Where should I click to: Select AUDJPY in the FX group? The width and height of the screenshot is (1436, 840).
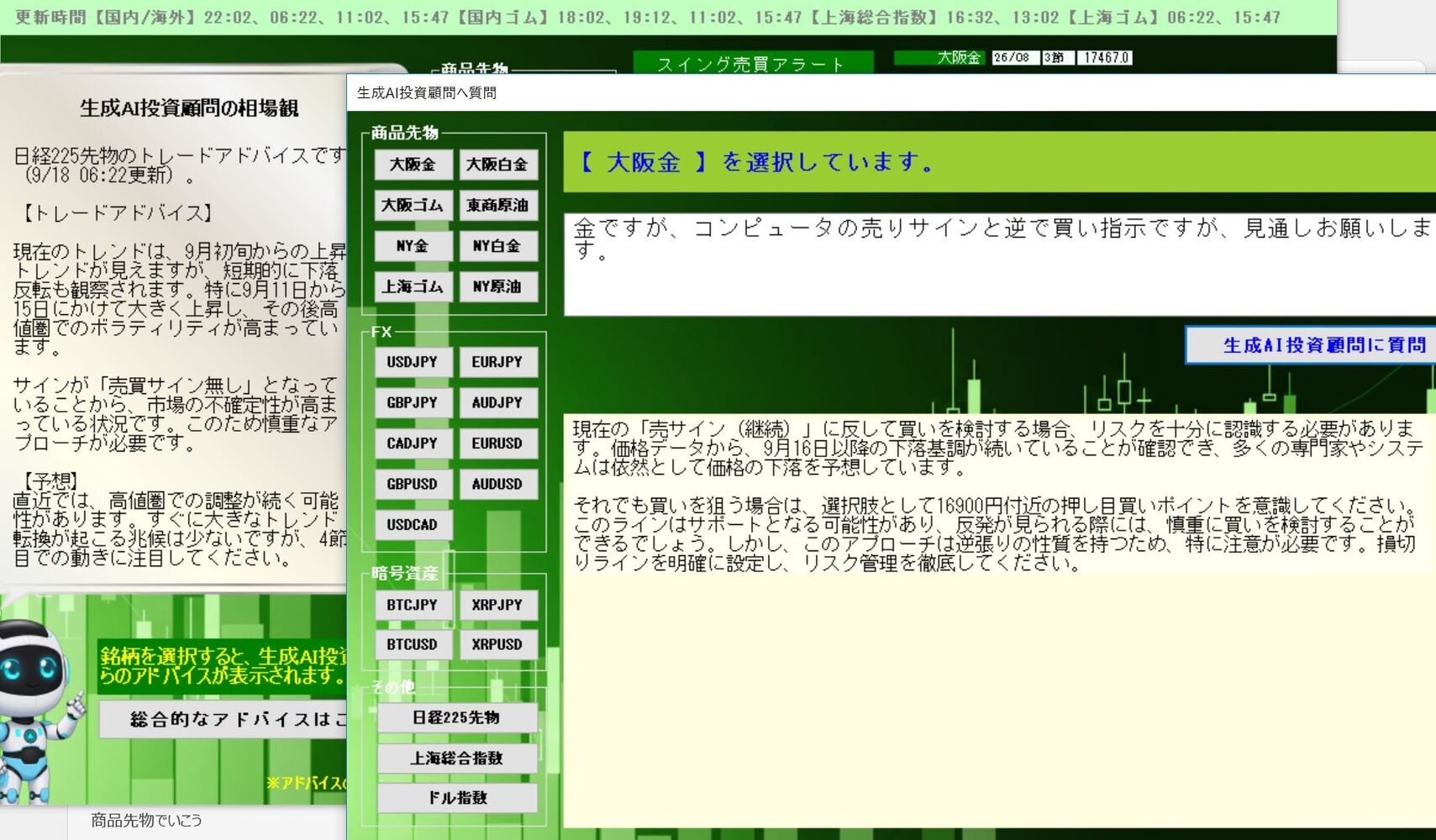click(497, 403)
